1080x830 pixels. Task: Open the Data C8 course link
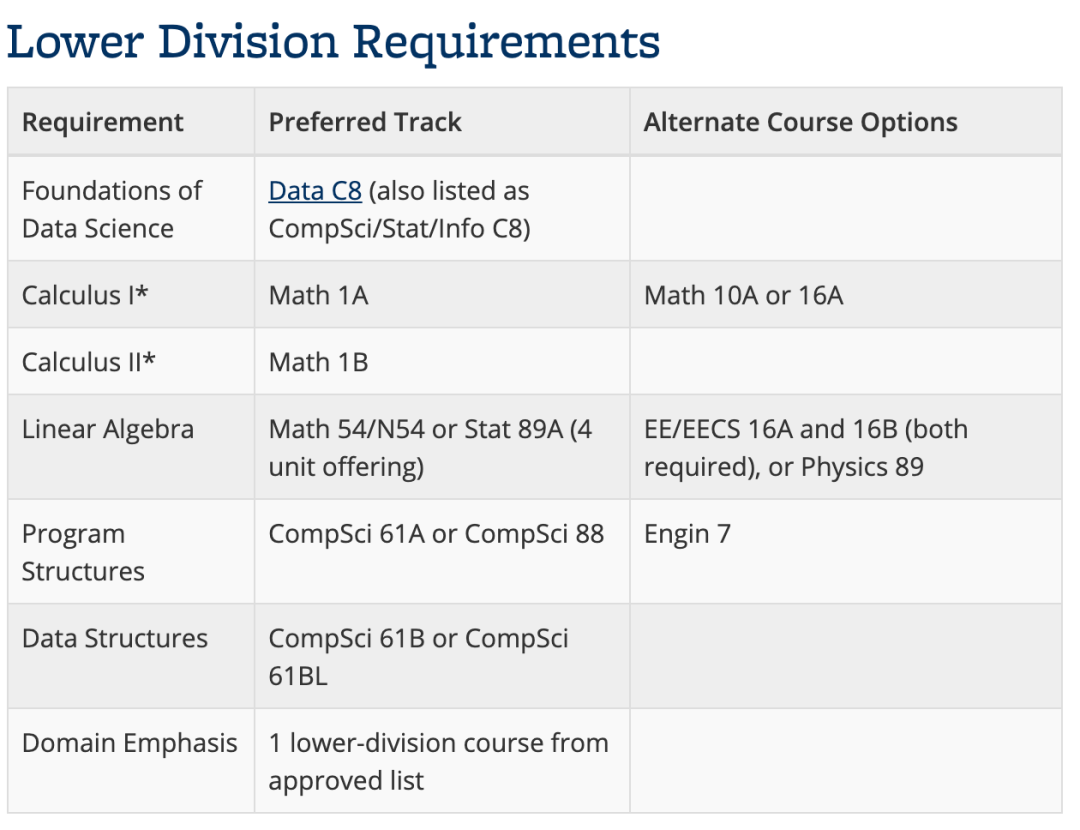coord(315,191)
